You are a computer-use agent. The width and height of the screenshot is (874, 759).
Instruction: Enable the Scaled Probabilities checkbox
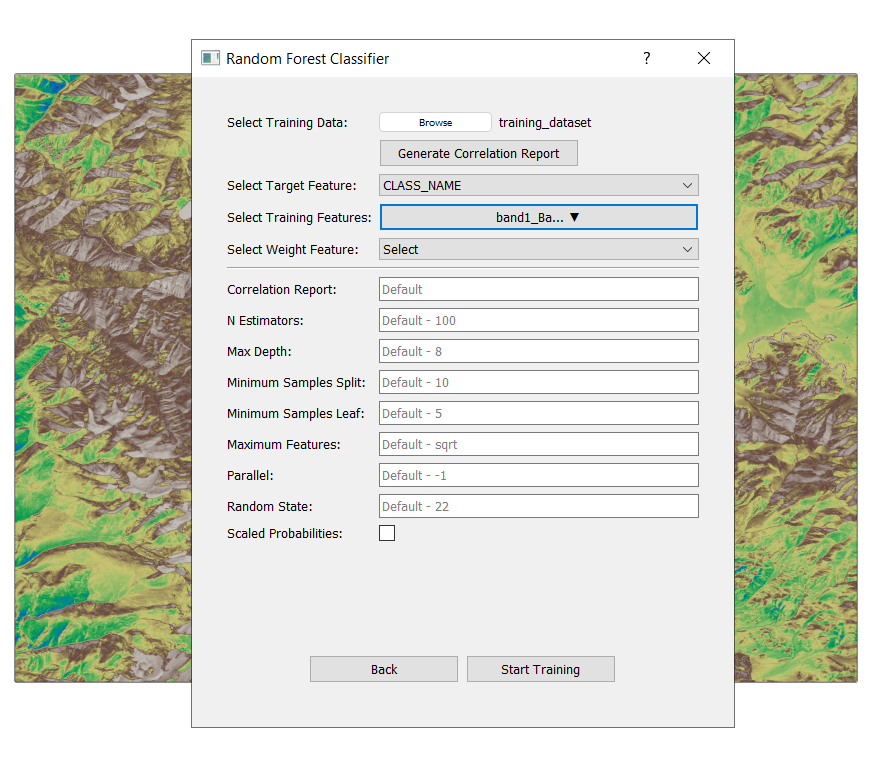point(387,533)
